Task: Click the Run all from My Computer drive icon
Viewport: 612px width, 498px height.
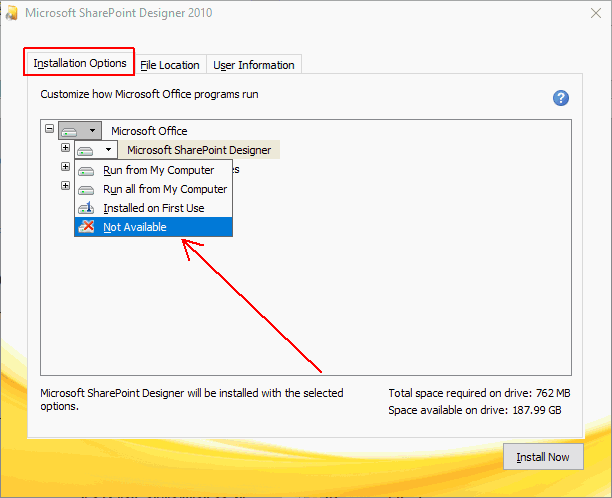Action: [86, 190]
